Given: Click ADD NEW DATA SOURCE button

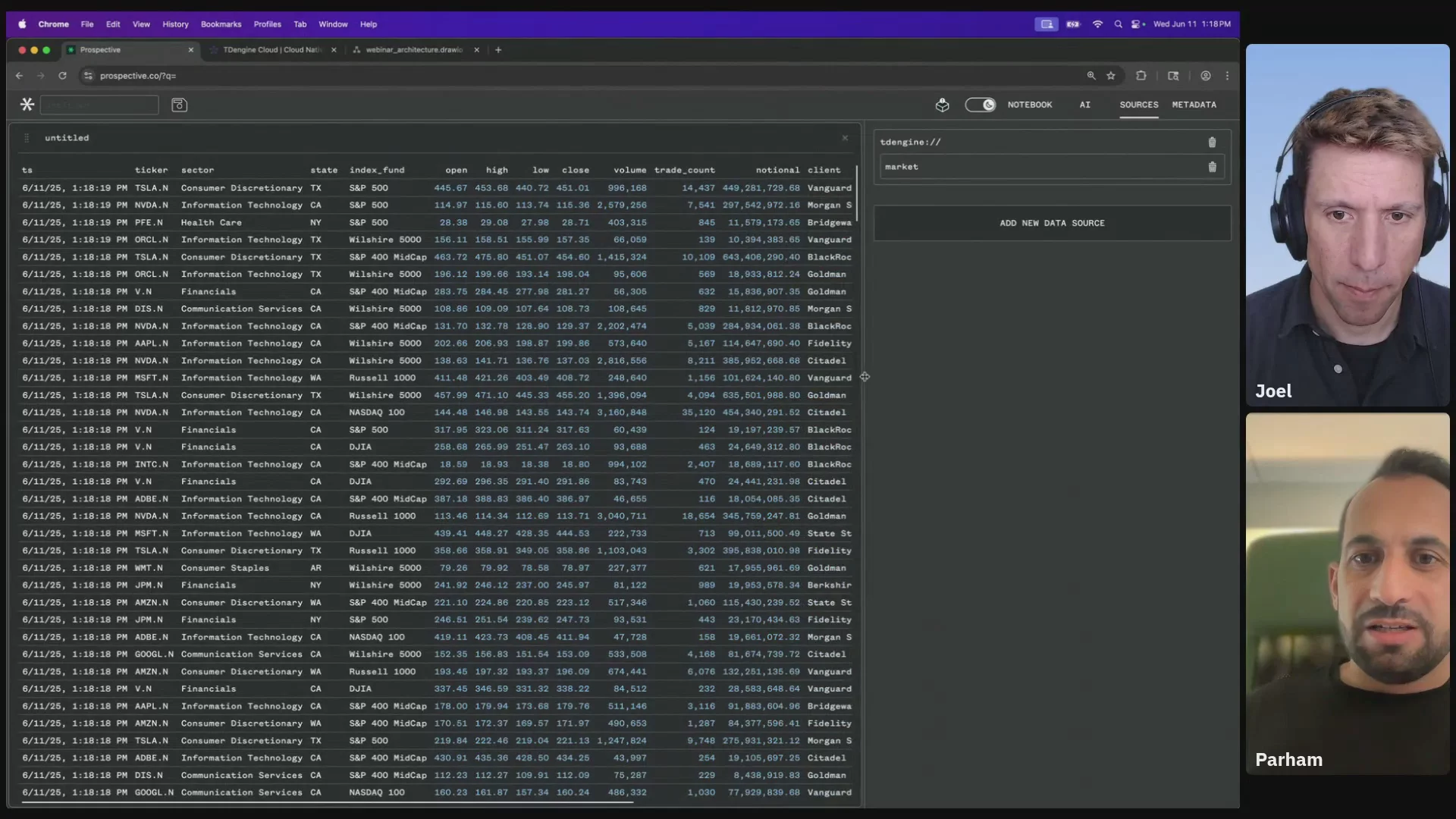Looking at the screenshot, I should point(1052,223).
